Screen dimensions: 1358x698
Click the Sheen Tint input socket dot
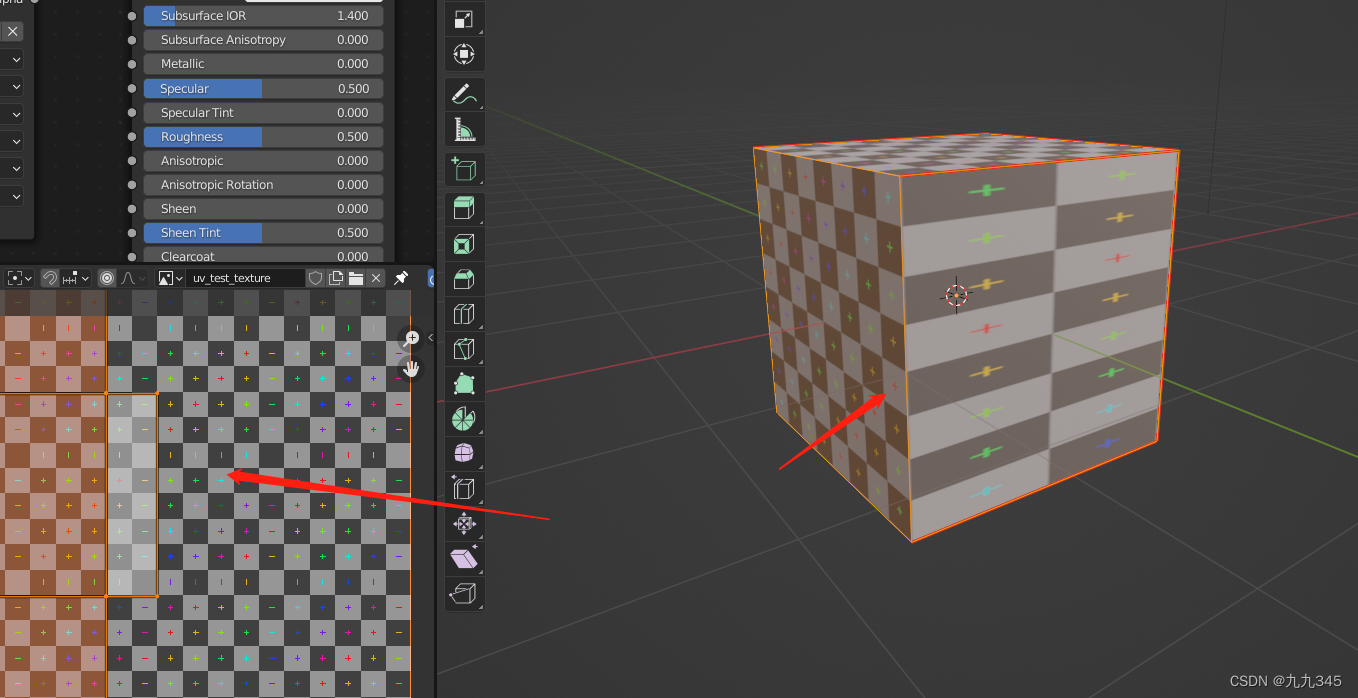(132, 232)
